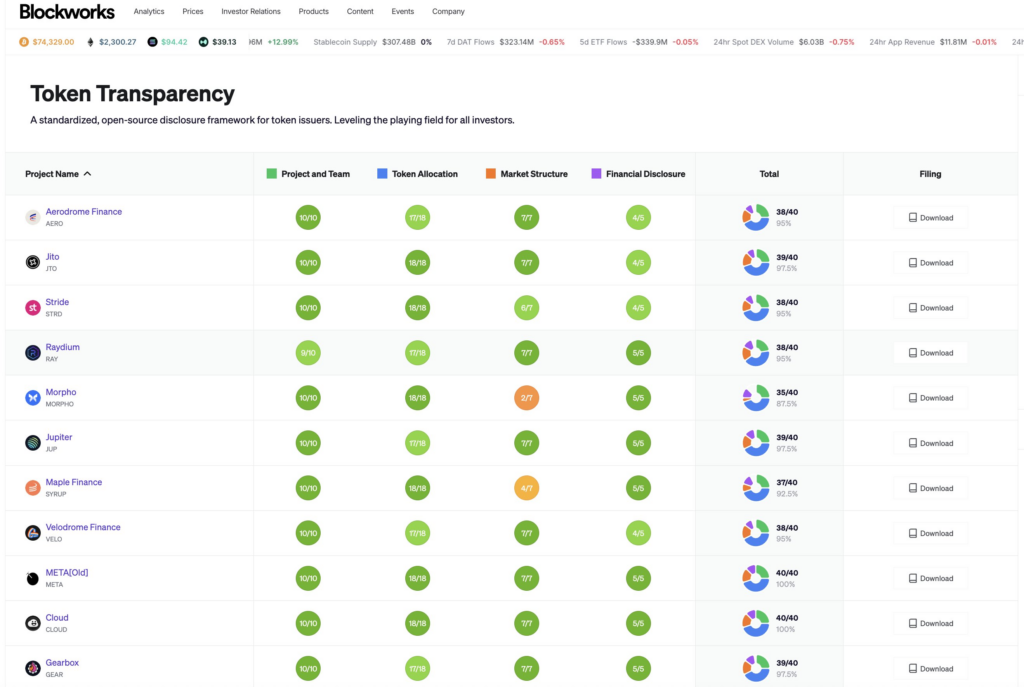Click the Maple Finance token logo
1024x687 pixels.
32,487
